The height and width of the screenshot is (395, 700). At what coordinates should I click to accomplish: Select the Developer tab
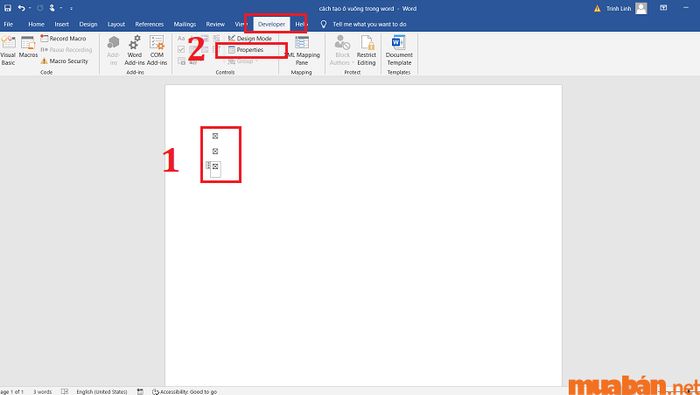(x=271, y=24)
